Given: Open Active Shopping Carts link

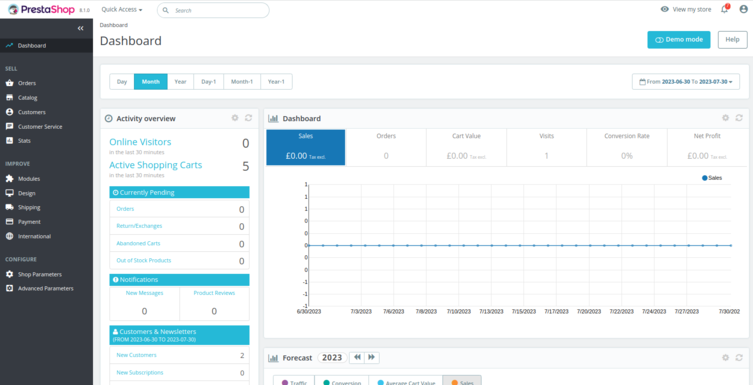Looking at the screenshot, I should click(x=156, y=165).
